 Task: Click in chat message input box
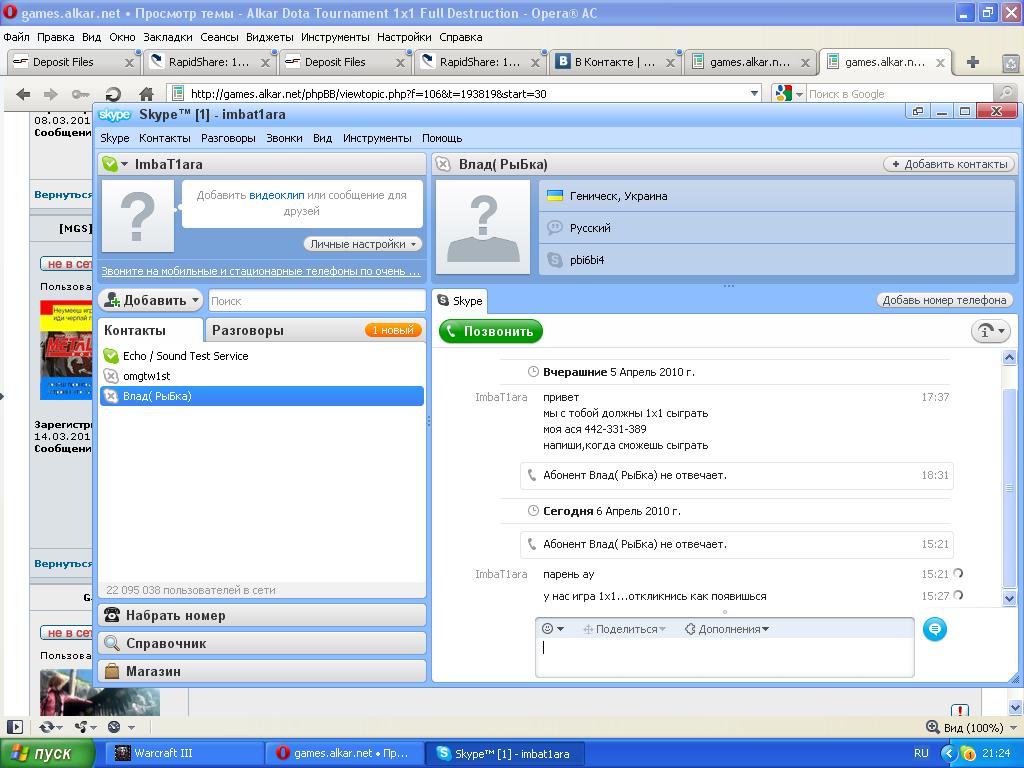pos(724,656)
